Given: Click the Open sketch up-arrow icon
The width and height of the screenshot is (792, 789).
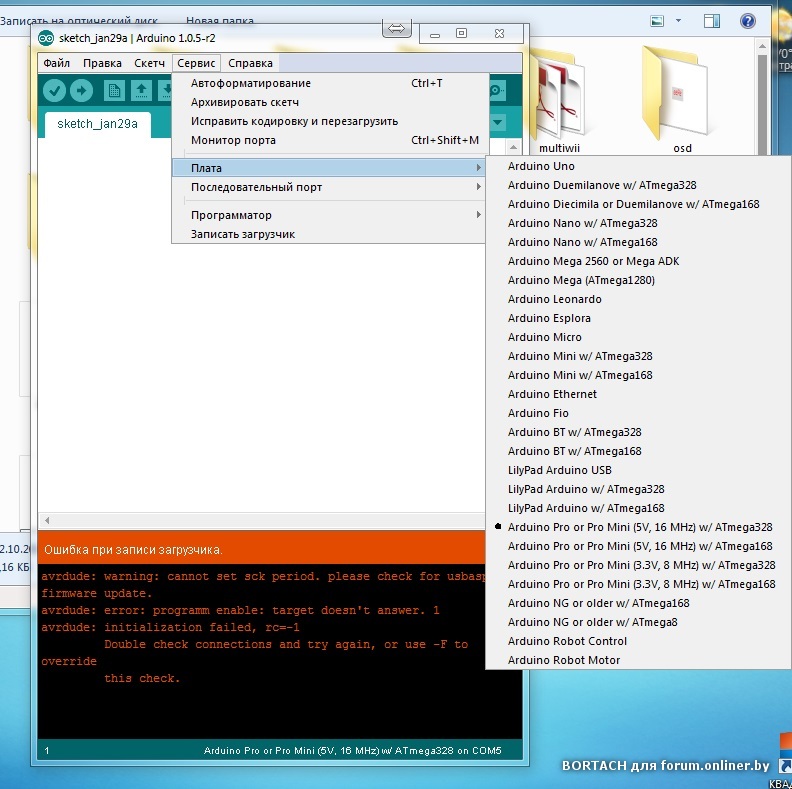Looking at the screenshot, I should [x=142, y=91].
